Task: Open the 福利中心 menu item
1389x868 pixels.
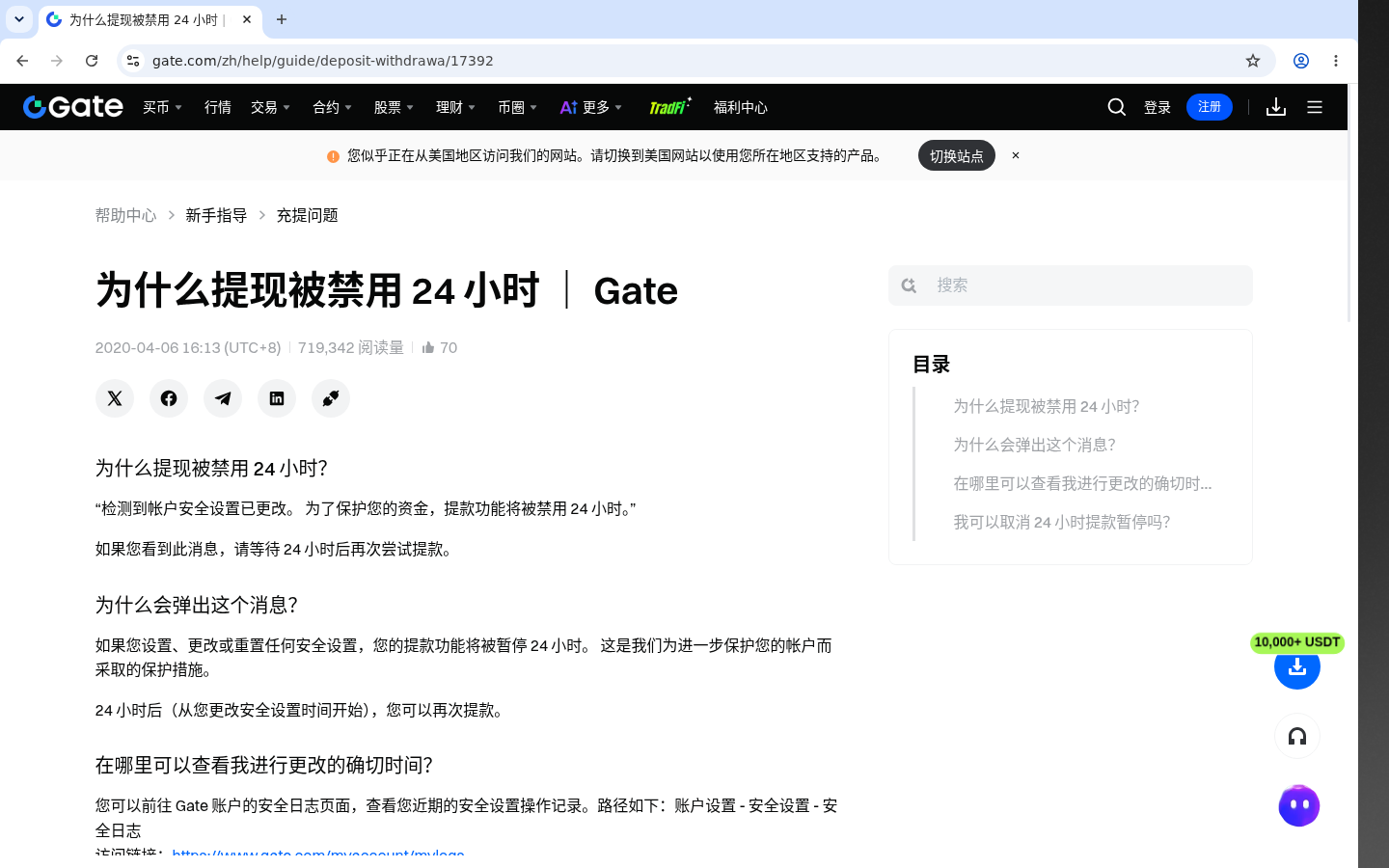Action: pyautogui.click(x=741, y=107)
